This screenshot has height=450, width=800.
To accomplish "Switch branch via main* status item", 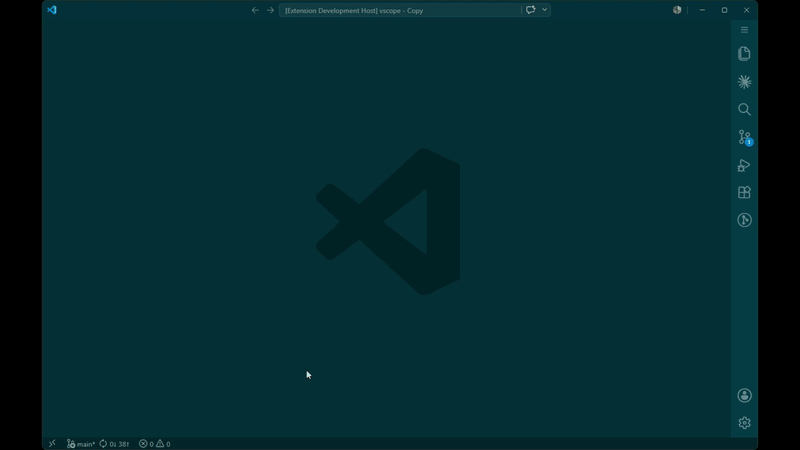I will 81,444.
